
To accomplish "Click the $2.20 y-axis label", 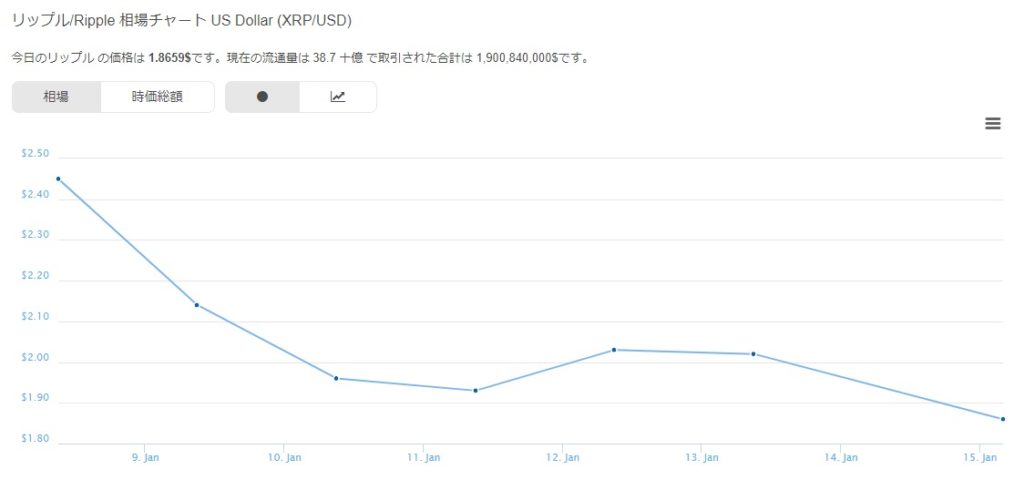I will [35, 276].
